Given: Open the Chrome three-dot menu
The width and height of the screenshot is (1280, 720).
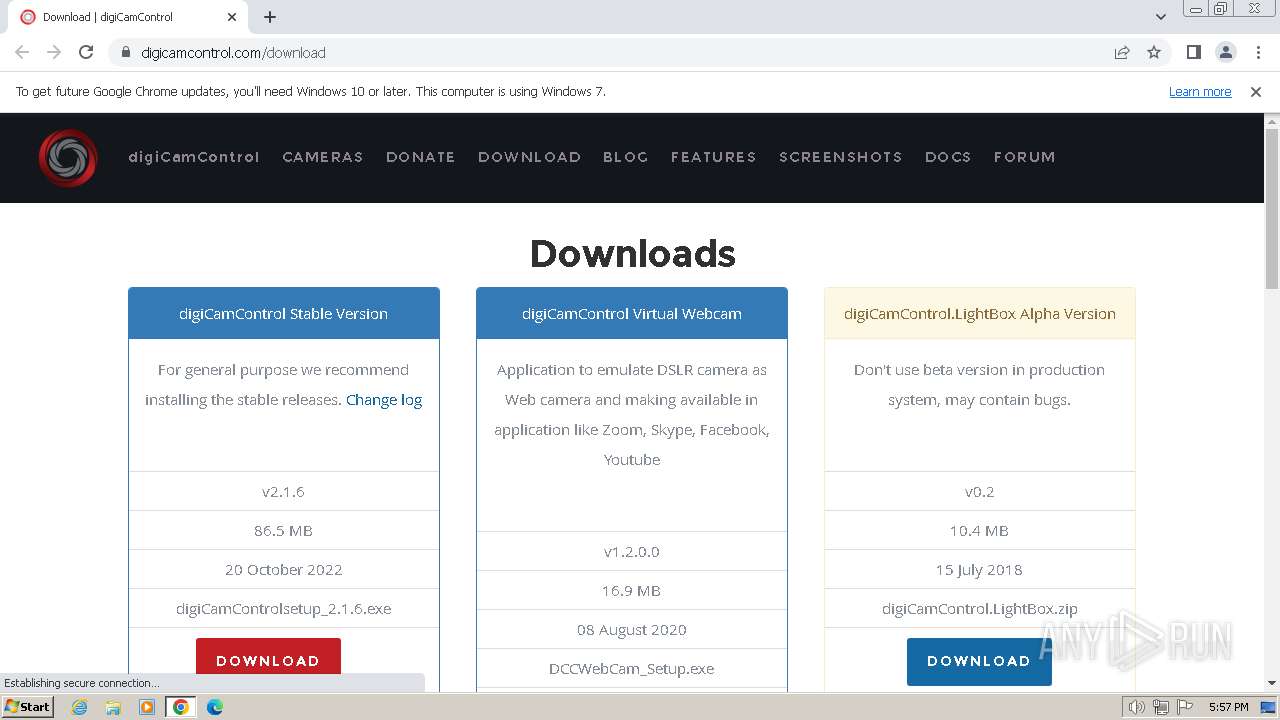Looking at the screenshot, I should (x=1258, y=52).
